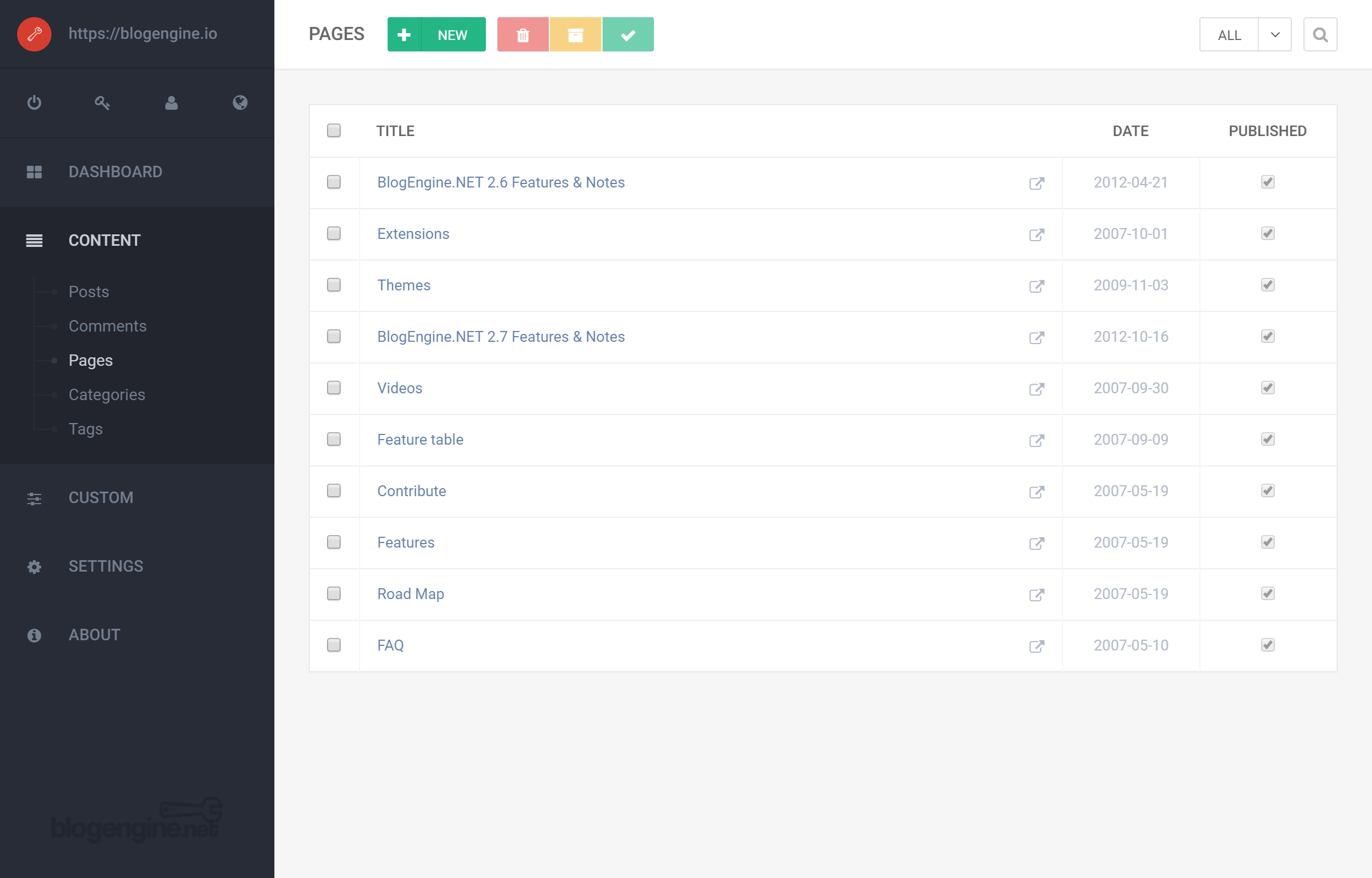
Task: Check the Extensions row checkbox
Action: click(x=334, y=234)
